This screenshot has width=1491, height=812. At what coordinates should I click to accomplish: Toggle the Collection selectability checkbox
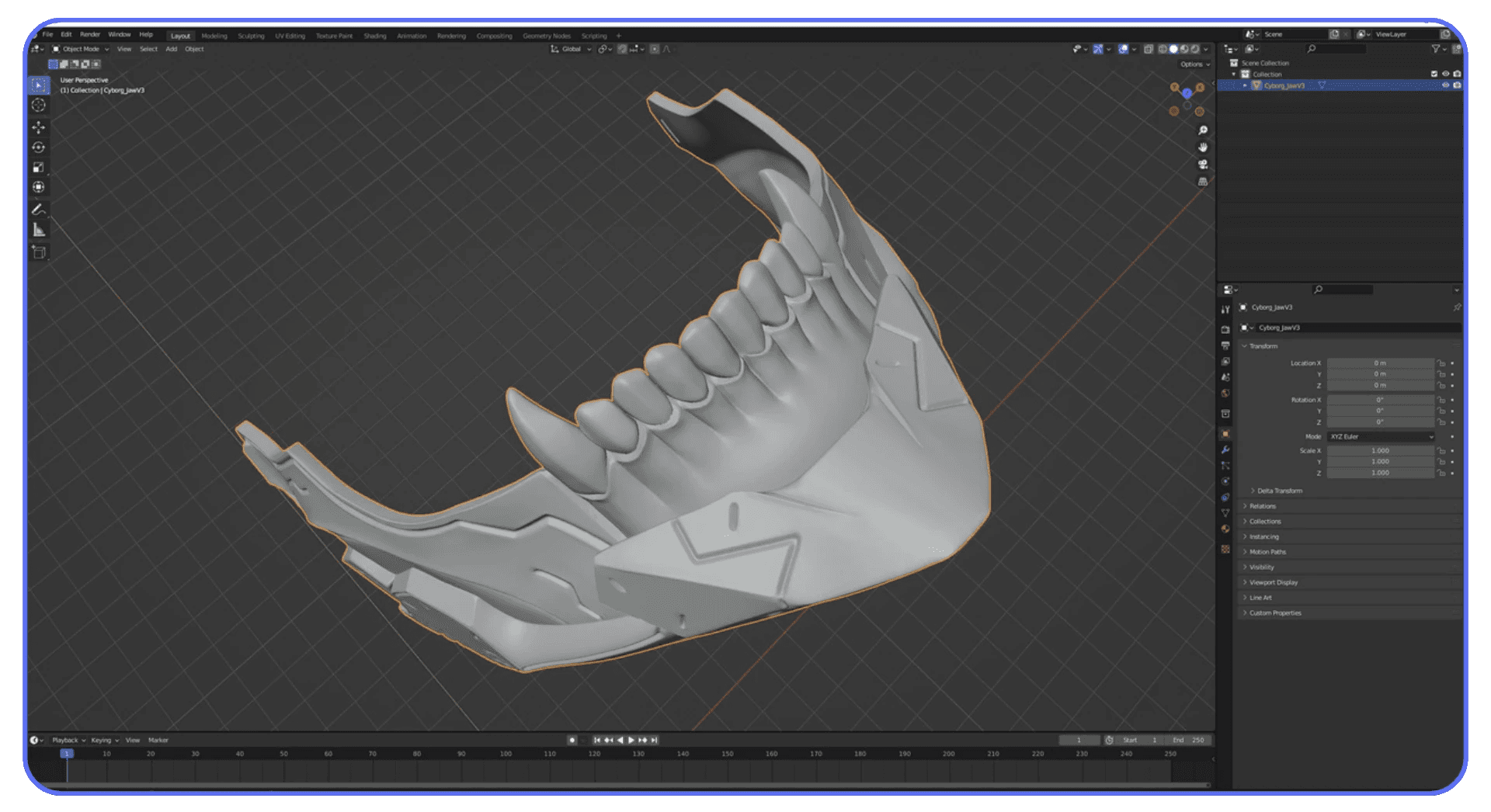pyautogui.click(x=1434, y=74)
